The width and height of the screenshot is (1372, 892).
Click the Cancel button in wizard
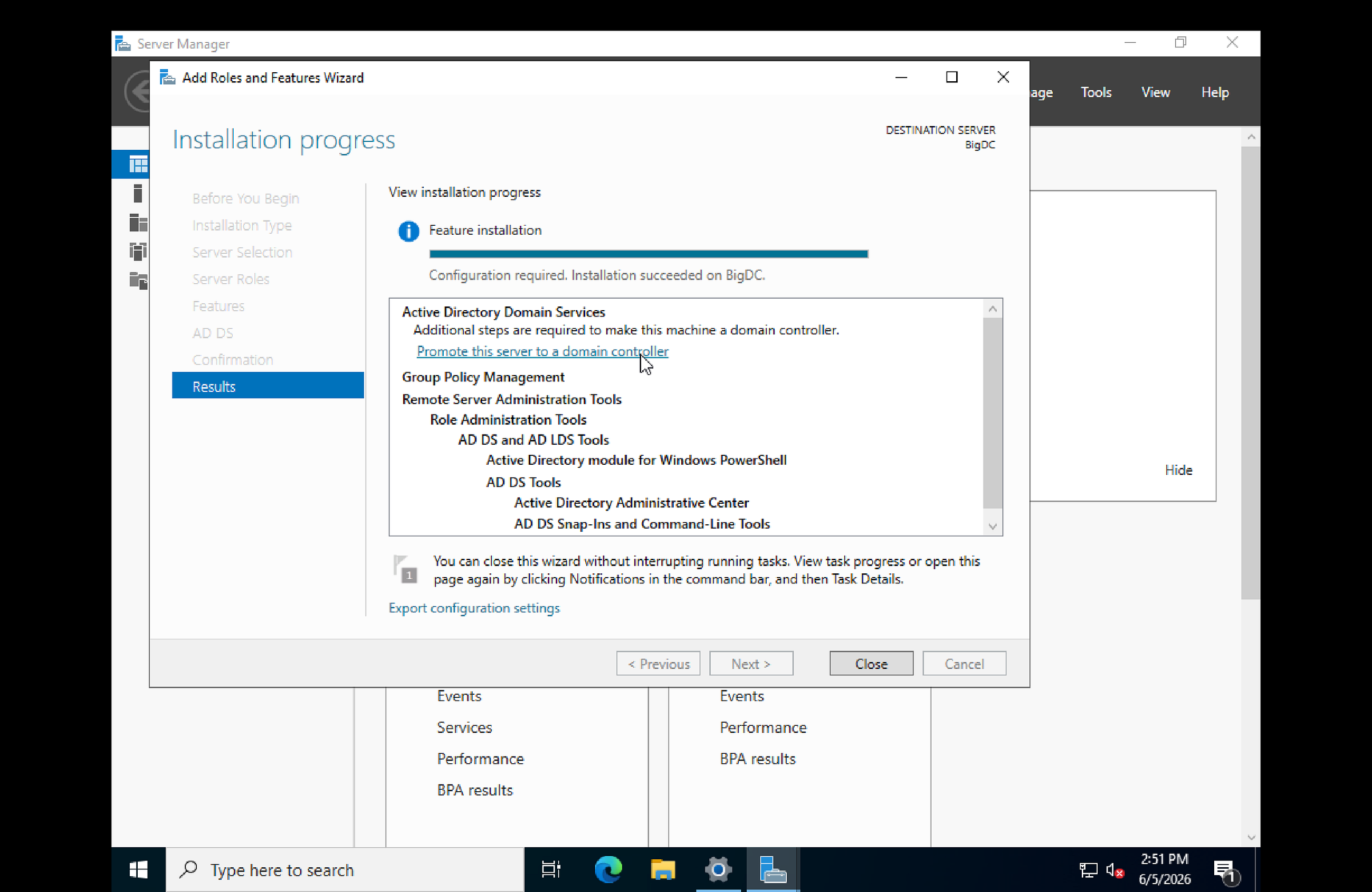(964, 663)
